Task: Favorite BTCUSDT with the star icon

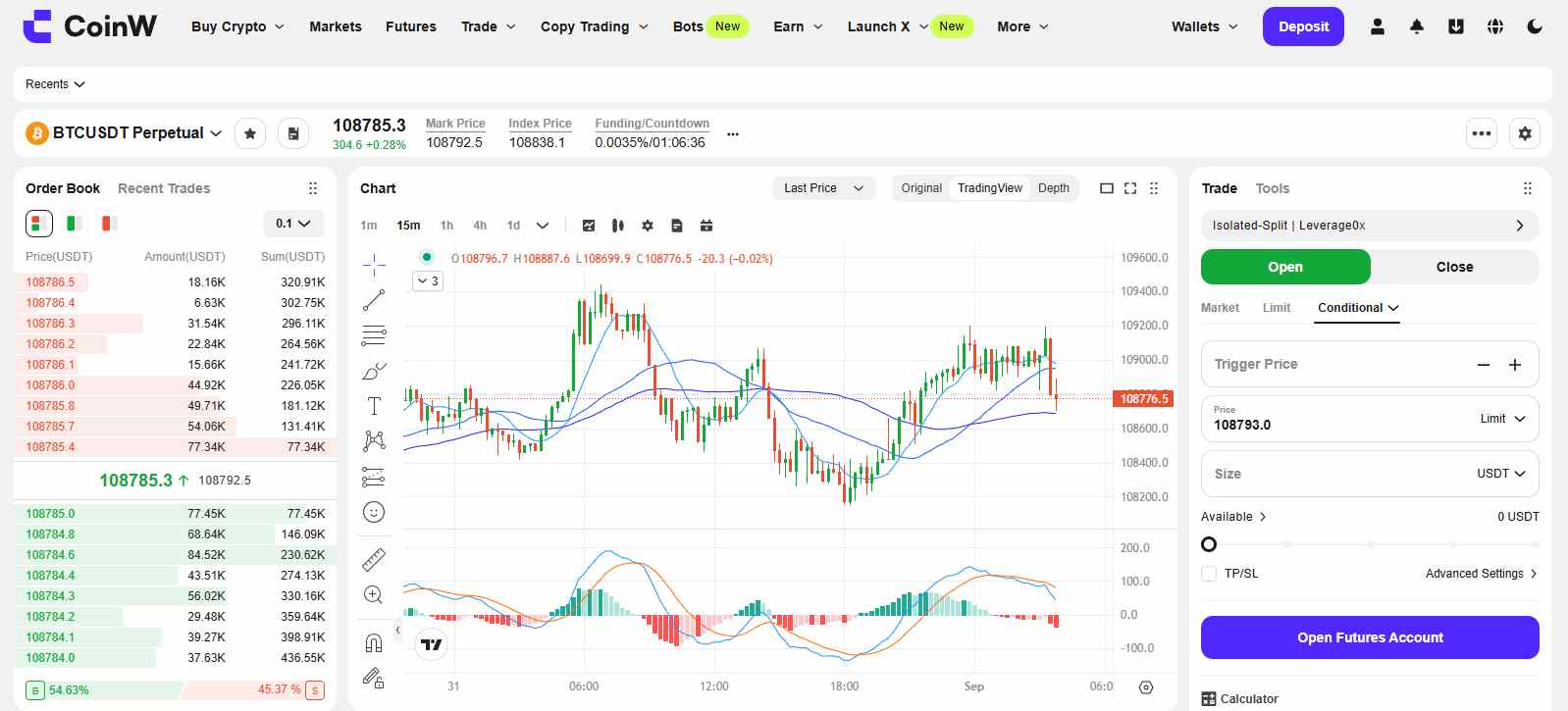Action: [250, 133]
